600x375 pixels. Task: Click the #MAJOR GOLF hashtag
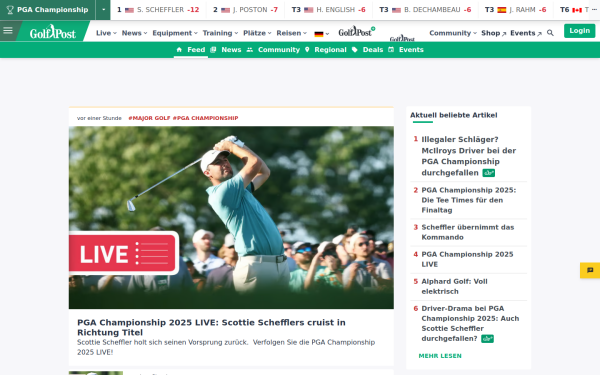coord(149,118)
